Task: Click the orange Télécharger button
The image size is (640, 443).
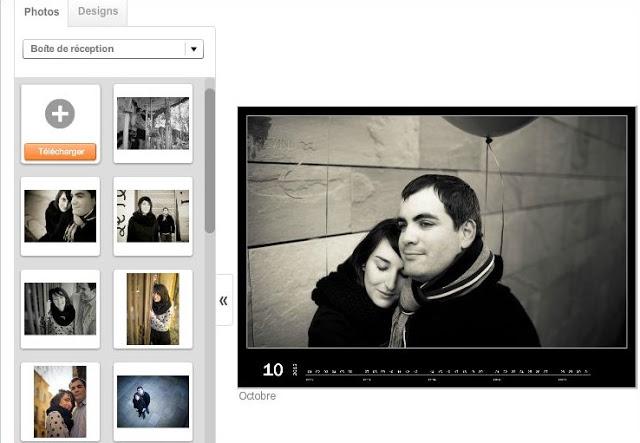Action: point(60,151)
